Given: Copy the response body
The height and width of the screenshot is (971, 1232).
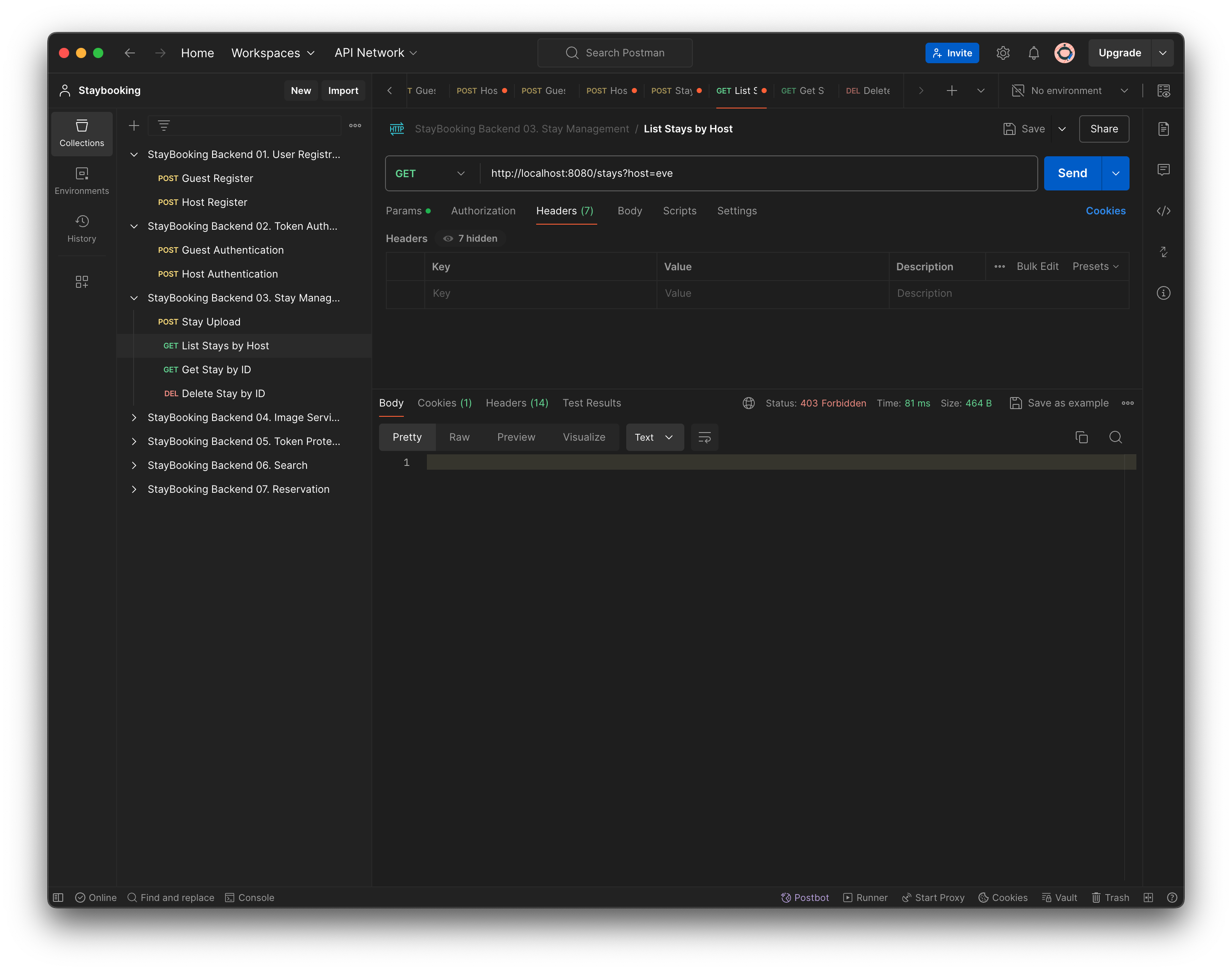Looking at the screenshot, I should pyautogui.click(x=1081, y=437).
